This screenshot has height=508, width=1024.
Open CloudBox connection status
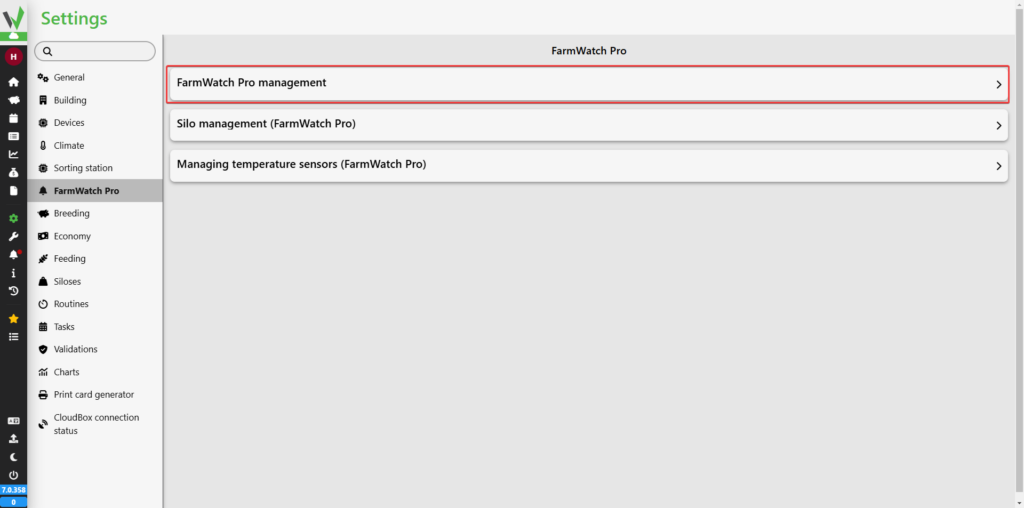pos(96,424)
